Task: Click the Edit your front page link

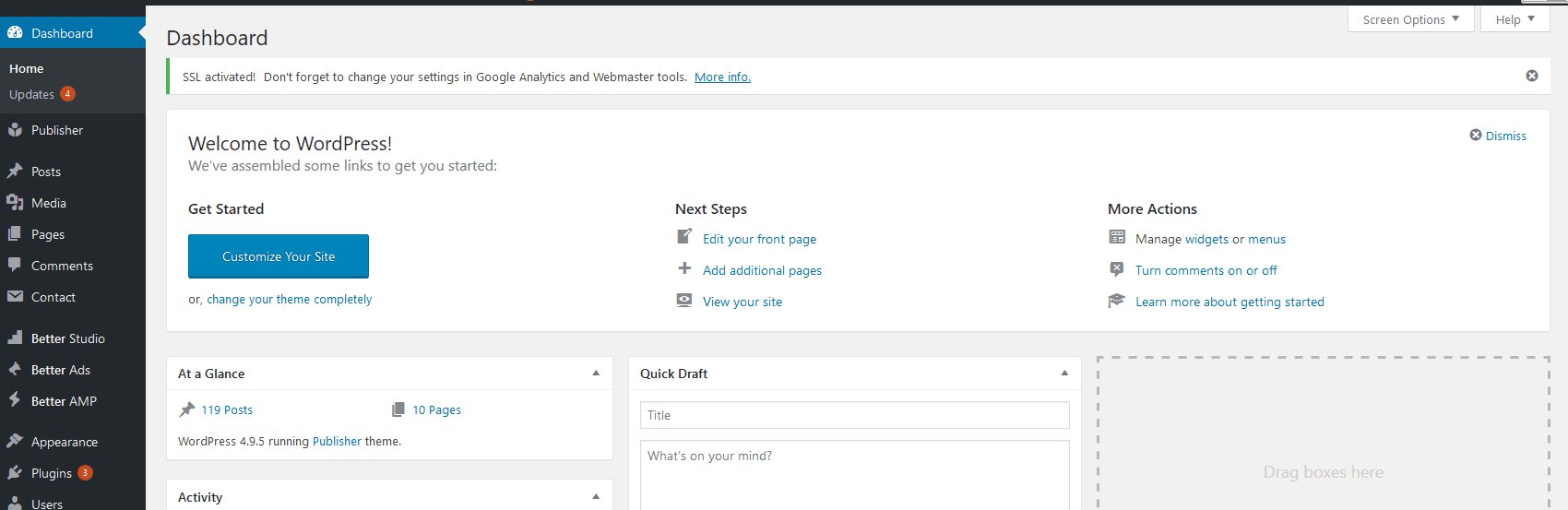Action: click(x=759, y=239)
